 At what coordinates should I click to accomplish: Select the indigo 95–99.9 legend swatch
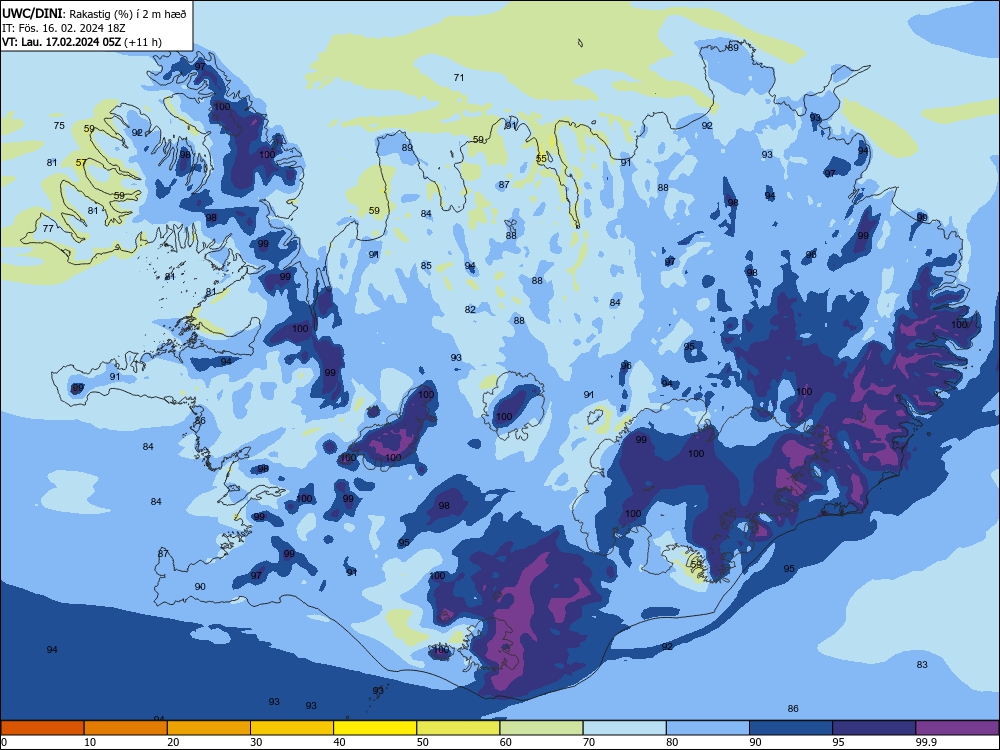[874, 728]
